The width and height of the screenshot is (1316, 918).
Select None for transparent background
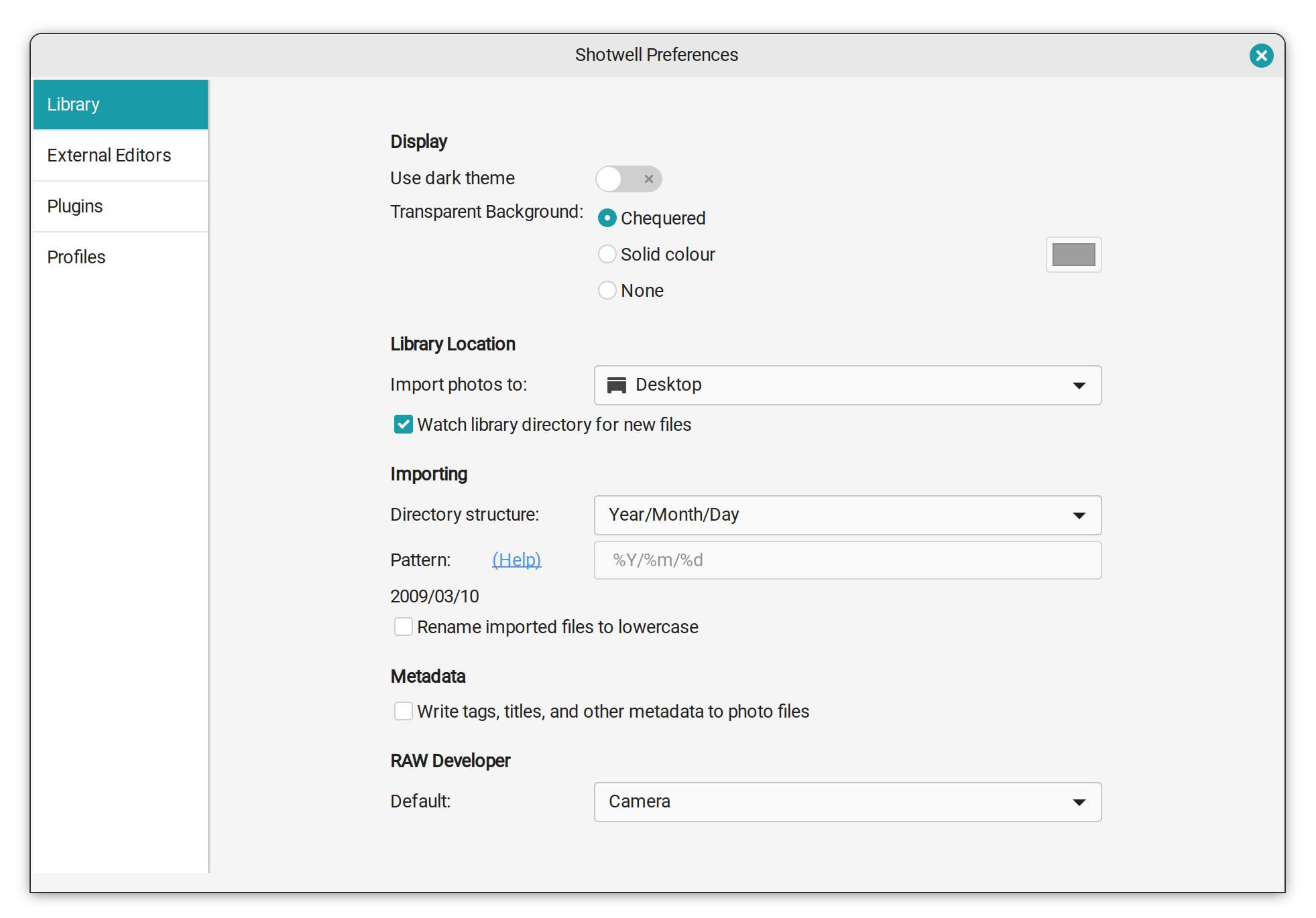(x=607, y=290)
